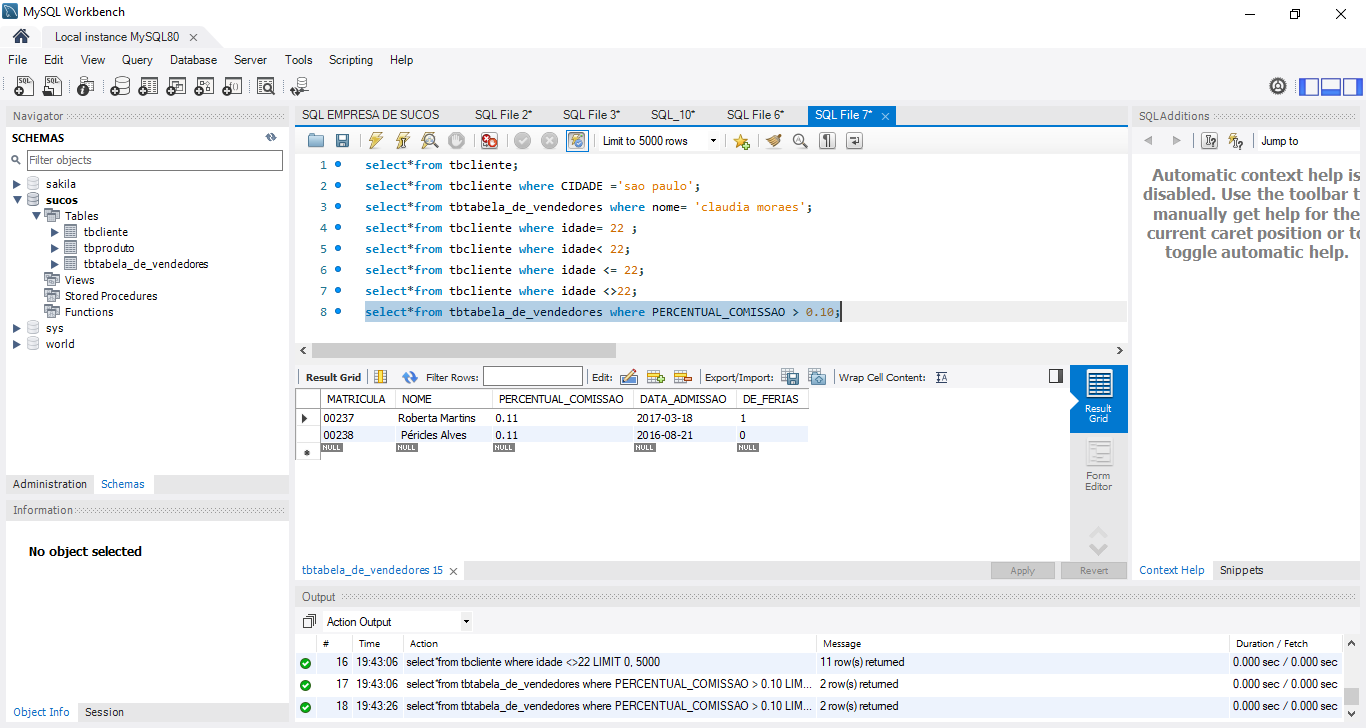Toggle word wrapping in editor
The width and height of the screenshot is (1366, 728).
click(x=854, y=141)
